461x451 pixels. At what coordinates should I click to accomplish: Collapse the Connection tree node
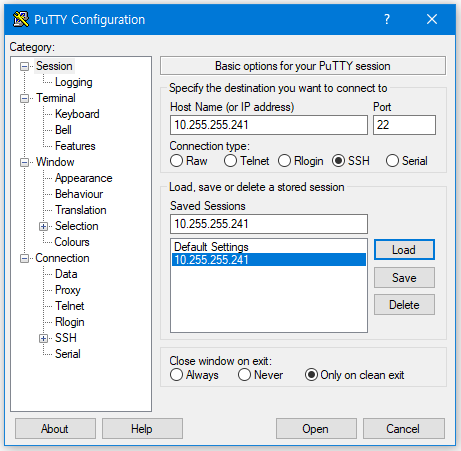[x=24, y=258]
